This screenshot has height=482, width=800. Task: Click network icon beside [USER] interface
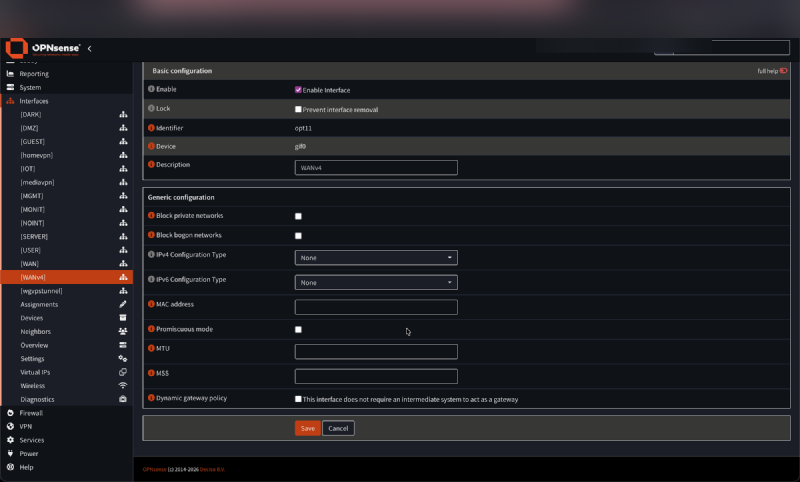(123, 250)
